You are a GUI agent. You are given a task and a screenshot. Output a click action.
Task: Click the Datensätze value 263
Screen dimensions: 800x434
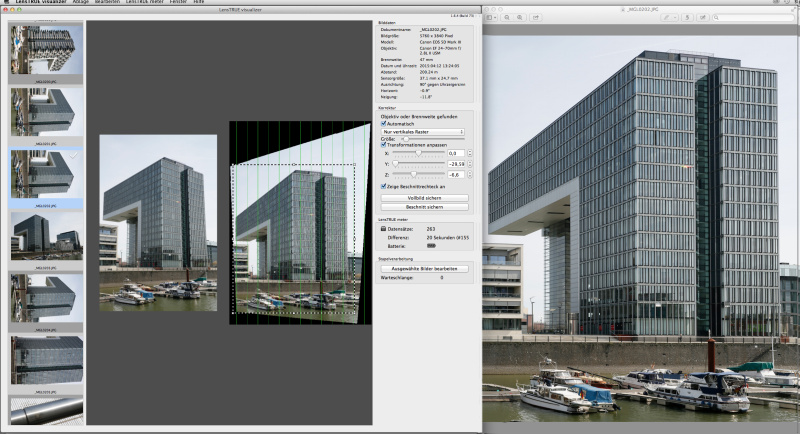pyautogui.click(x=431, y=229)
